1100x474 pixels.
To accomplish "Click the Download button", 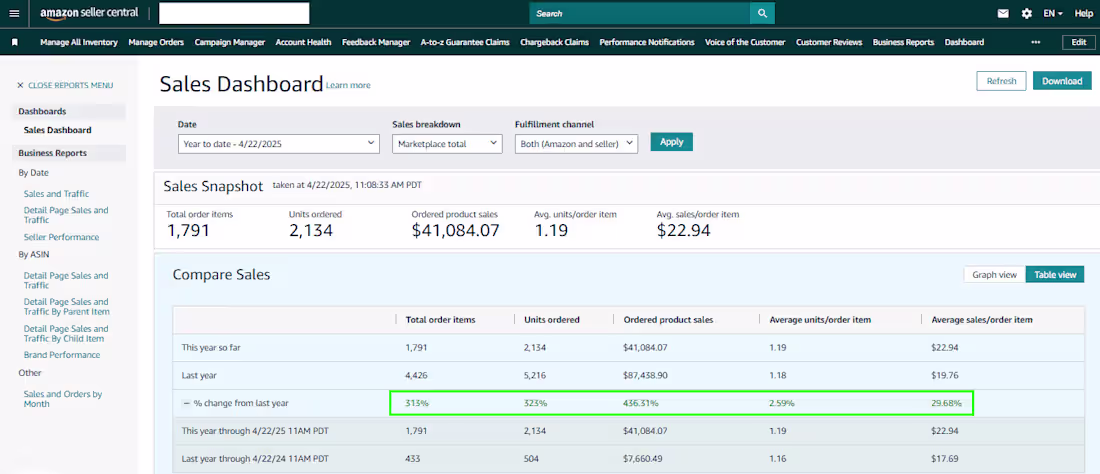I will 1062,81.
